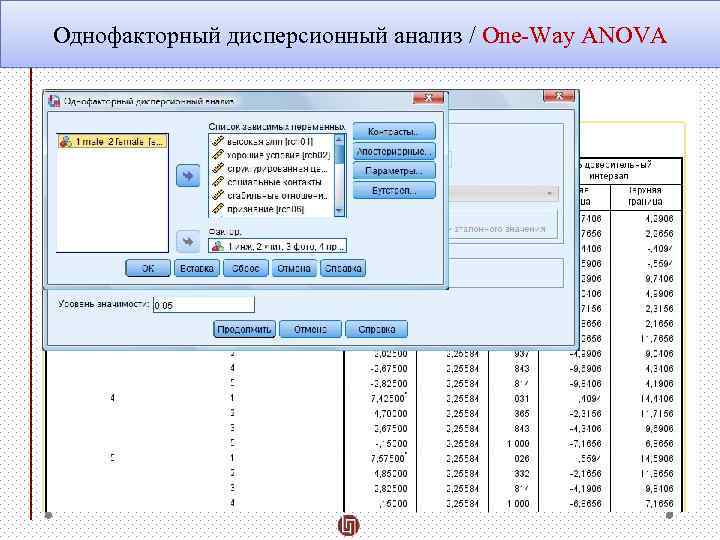Click the table cell 7,57500
This screenshot has width=720, height=540.
click(388, 458)
